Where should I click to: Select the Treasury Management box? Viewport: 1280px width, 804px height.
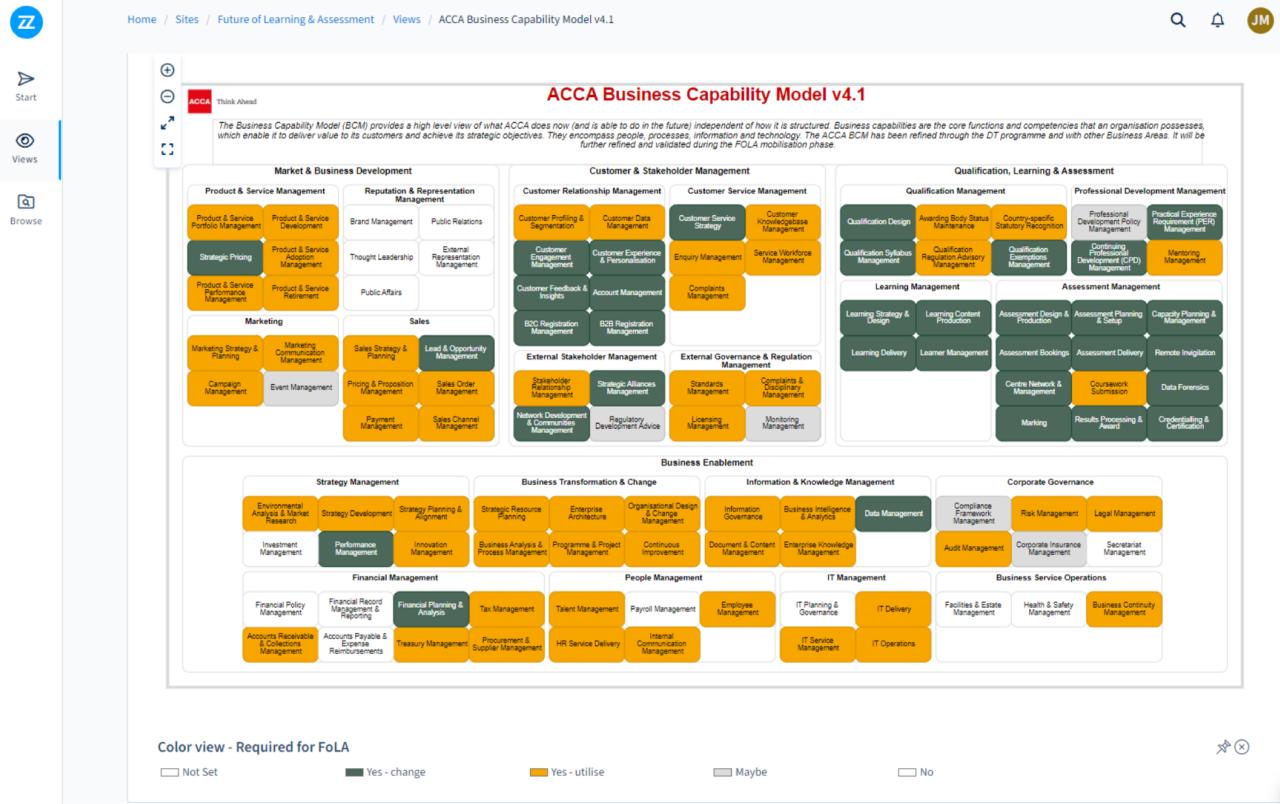click(x=431, y=644)
